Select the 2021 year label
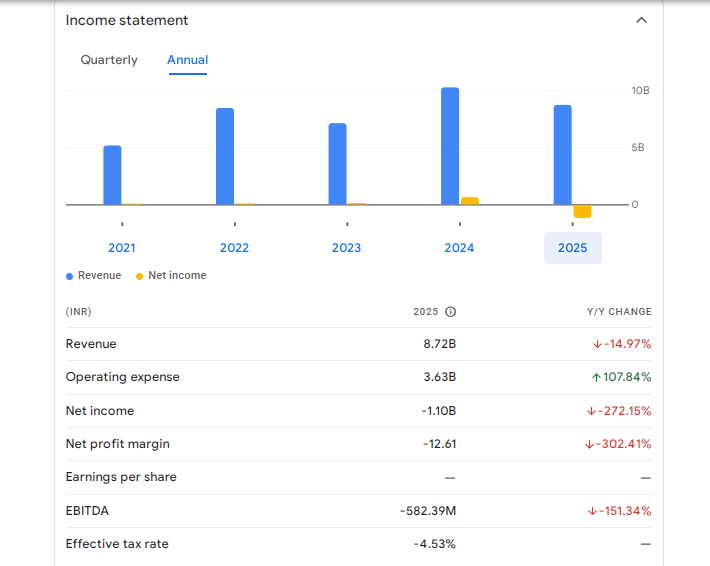The height and width of the screenshot is (566, 710). pos(122,248)
